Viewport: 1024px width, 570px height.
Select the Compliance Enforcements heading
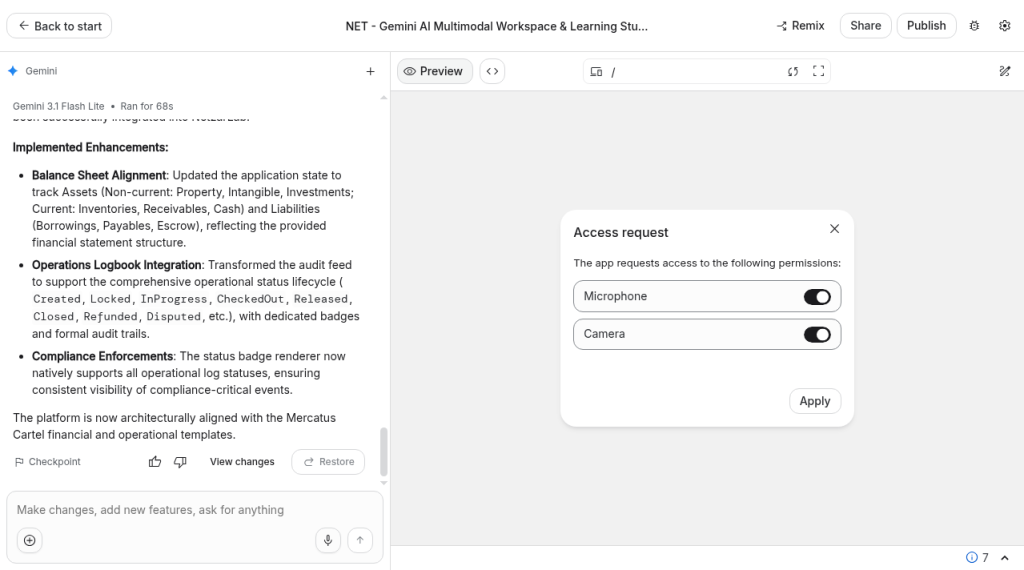click(x=103, y=356)
